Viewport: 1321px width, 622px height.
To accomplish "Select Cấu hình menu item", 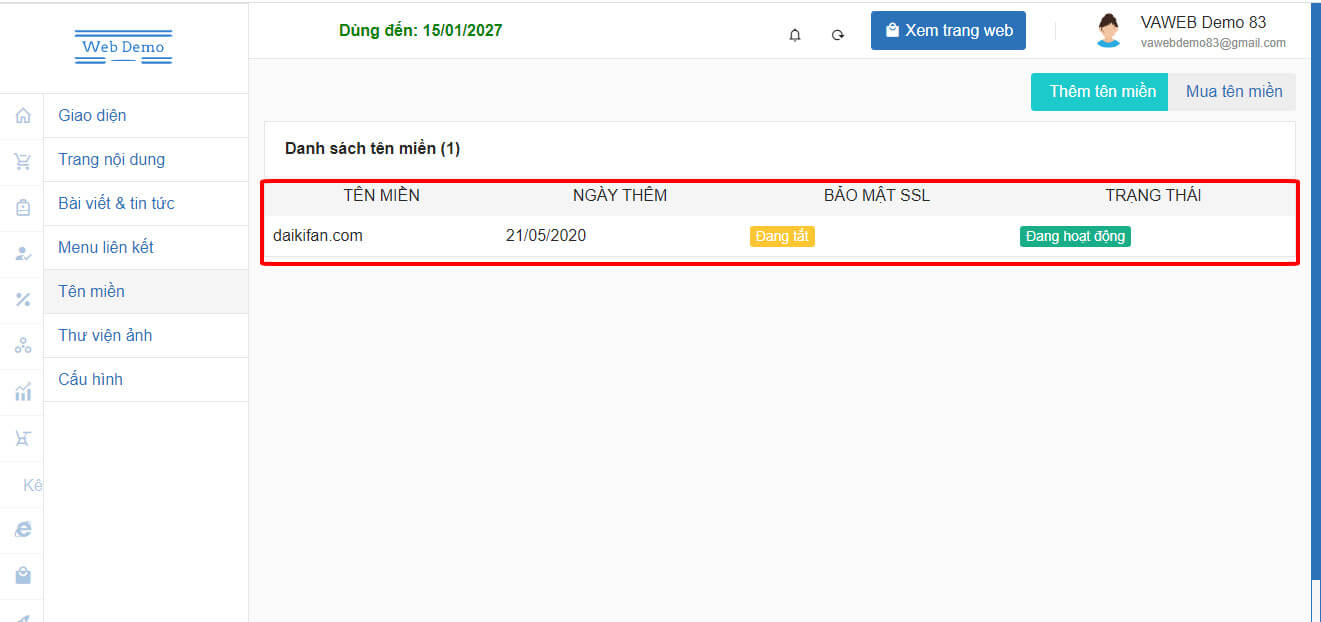I will coord(90,379).
